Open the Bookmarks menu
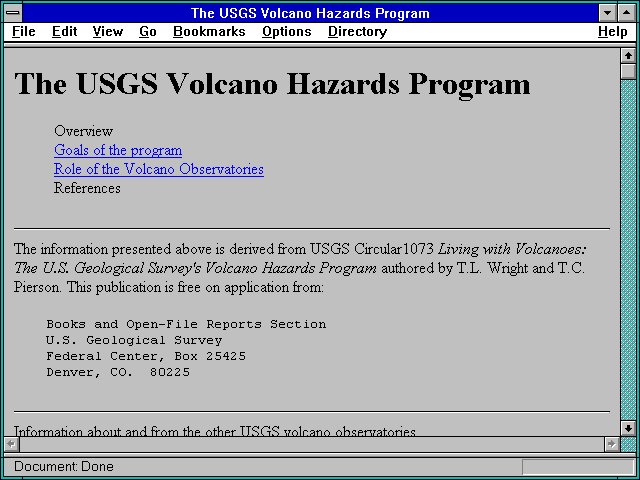 [209, 31]
